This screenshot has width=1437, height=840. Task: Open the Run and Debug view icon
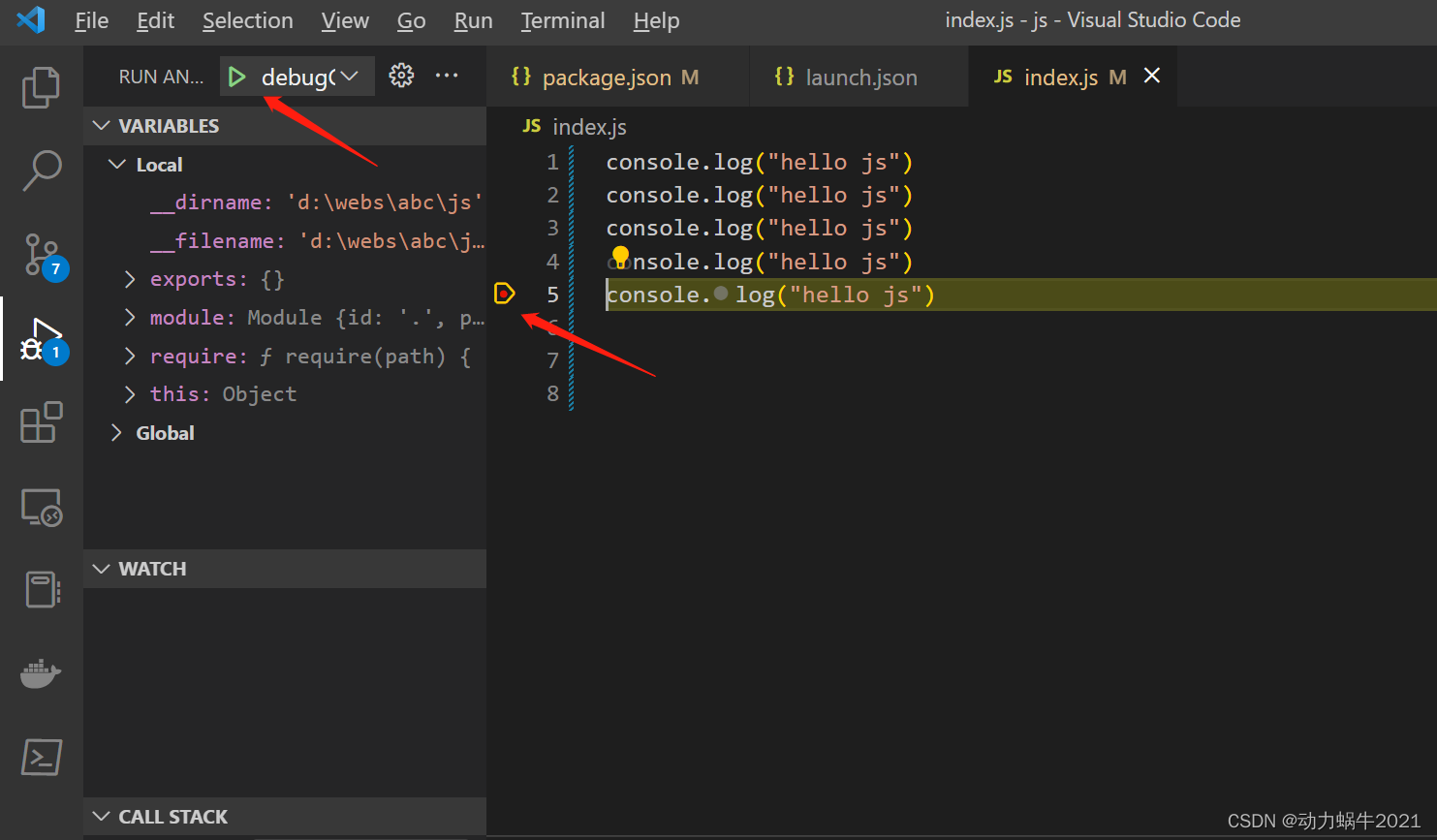tap(43, 340)
